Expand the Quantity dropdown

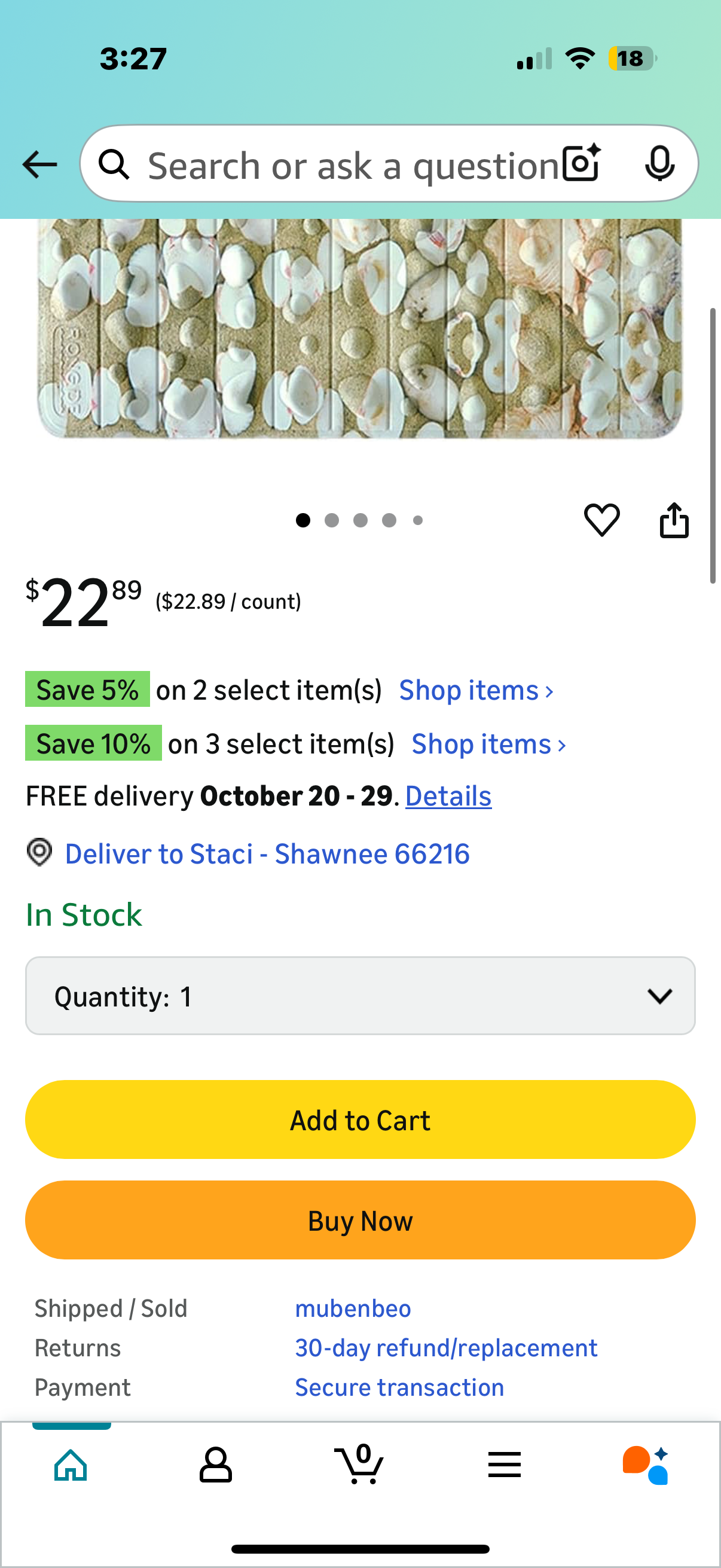pyautogui.click(x=360, y=996)
